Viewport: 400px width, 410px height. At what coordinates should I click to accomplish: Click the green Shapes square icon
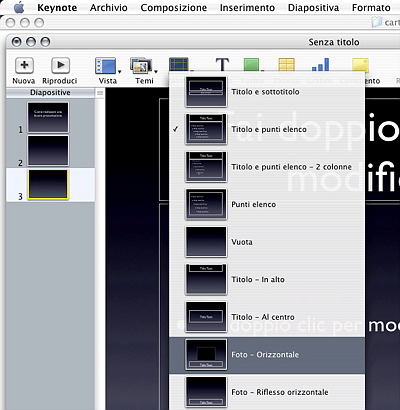(x=251, y=65)
